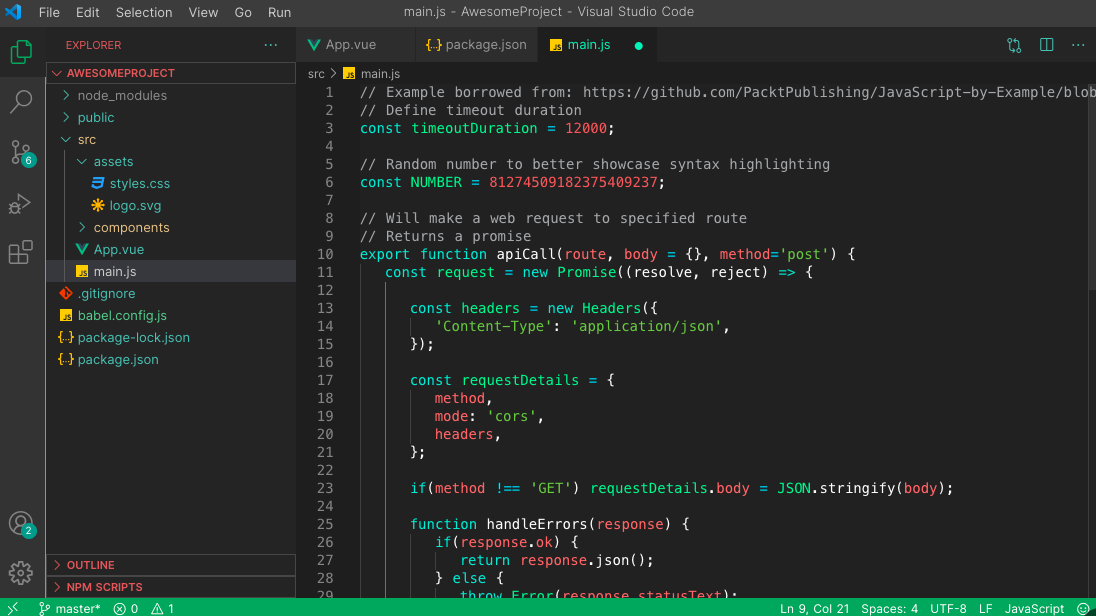Open the View menu
The image size is (1096, 616).
[x=203, y=12]
